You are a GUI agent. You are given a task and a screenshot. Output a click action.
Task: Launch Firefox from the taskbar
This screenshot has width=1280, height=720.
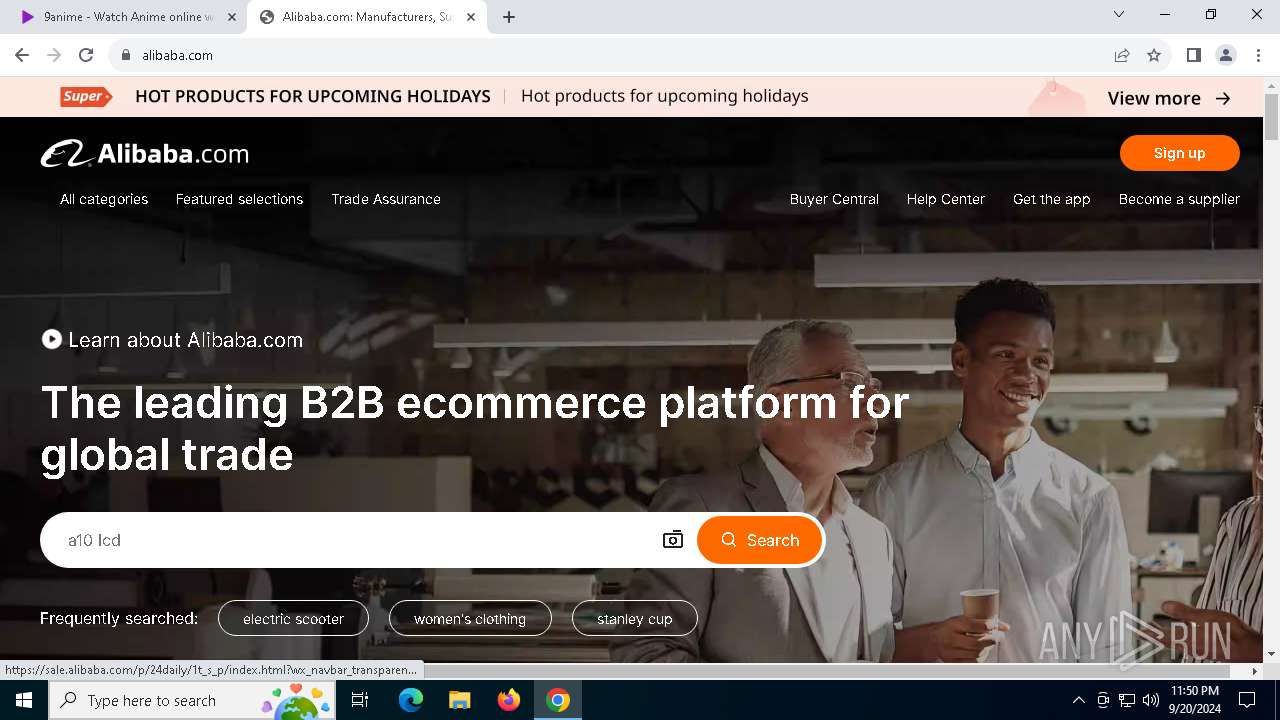tap(509, 700)
